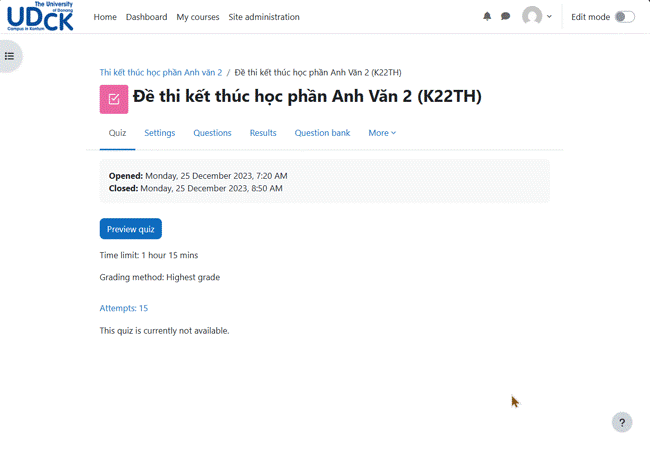Open Site administration in top navigation
The height and width of the screenshot is (450, 650).
(x=263, y=17)
